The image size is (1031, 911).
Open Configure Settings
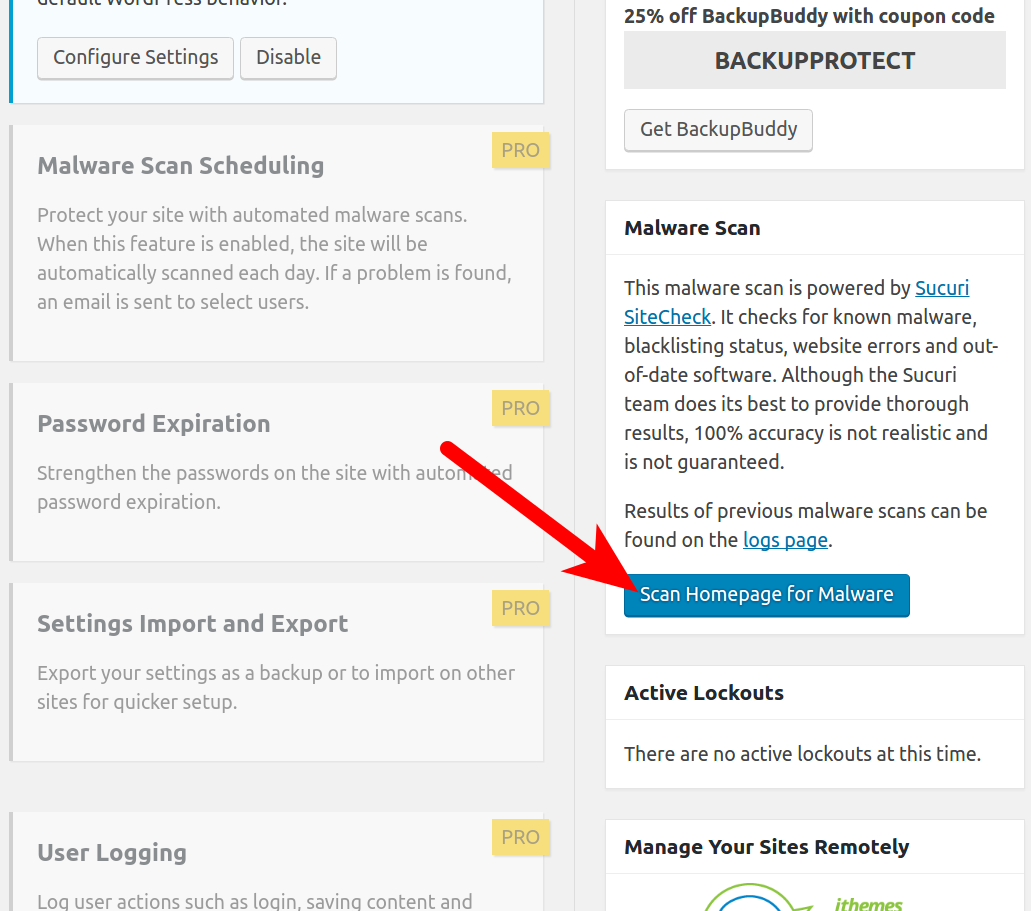135,58
